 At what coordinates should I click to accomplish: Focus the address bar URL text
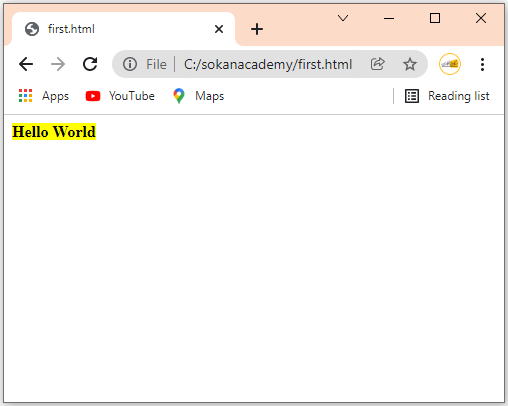pos(268,64)
